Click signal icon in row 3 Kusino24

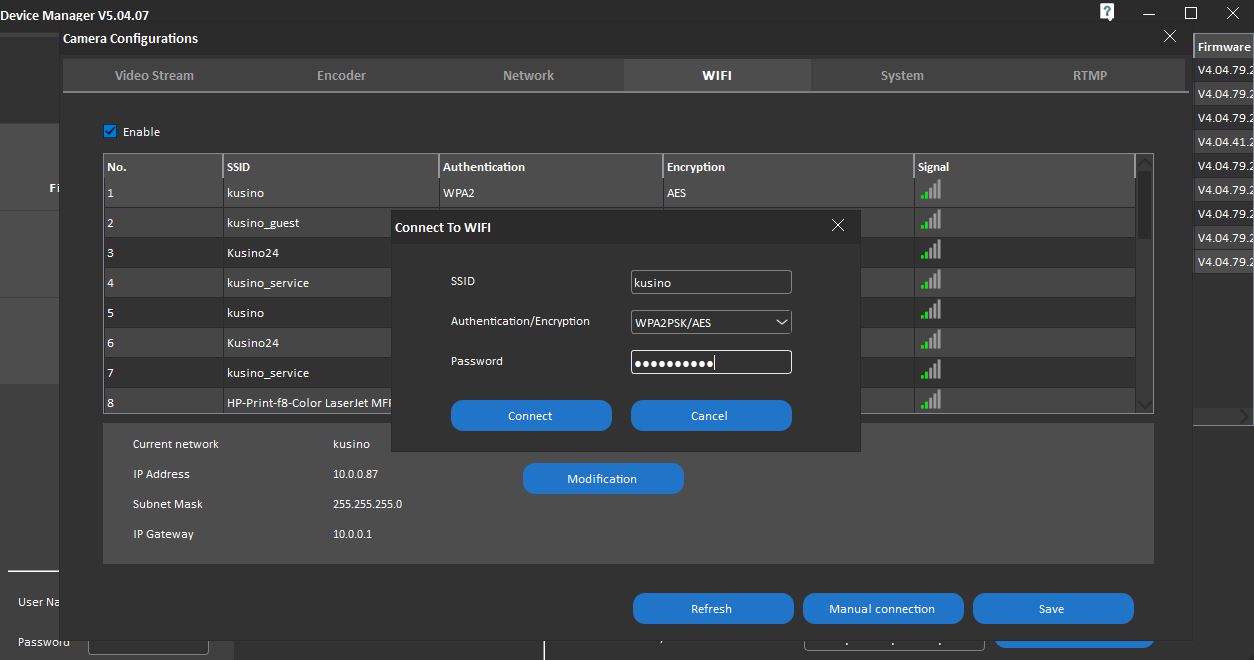931,250
